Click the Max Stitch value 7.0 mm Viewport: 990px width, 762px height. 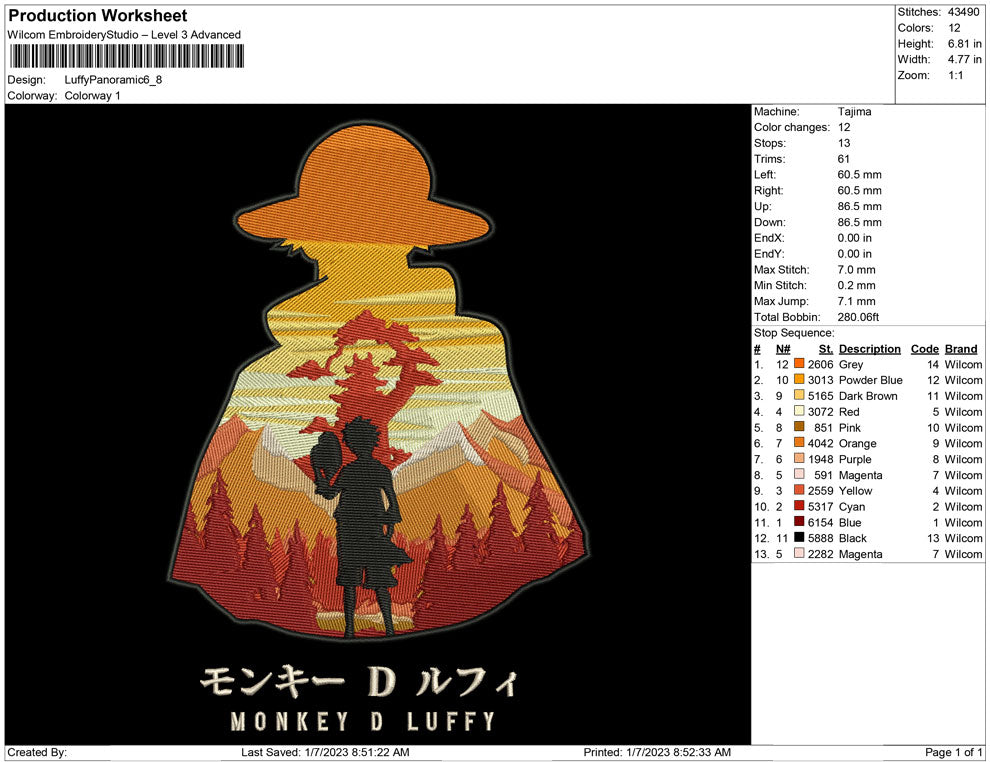[x=856, y=270]
